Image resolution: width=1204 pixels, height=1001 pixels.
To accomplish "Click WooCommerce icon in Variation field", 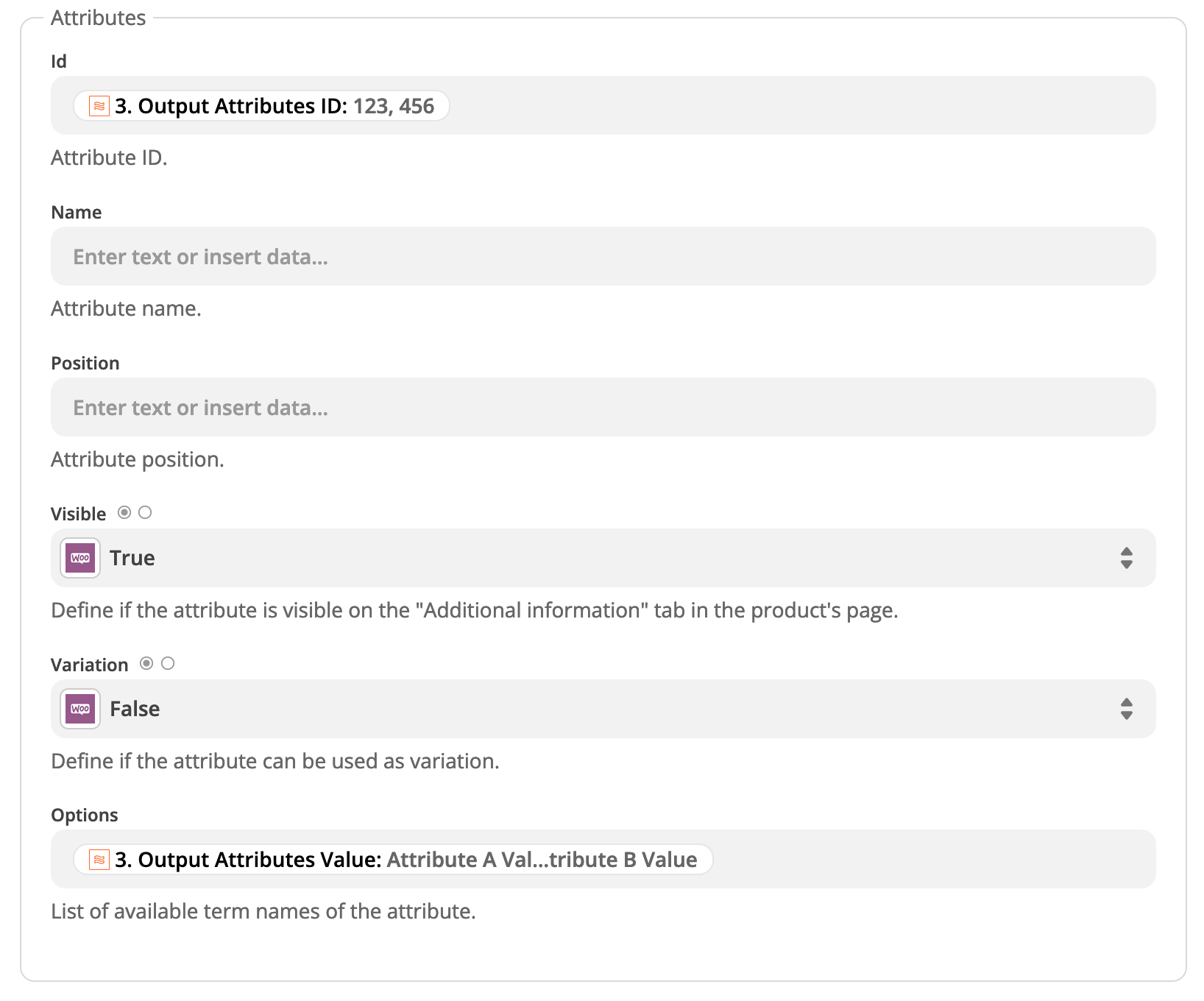I will pos(80,709).
